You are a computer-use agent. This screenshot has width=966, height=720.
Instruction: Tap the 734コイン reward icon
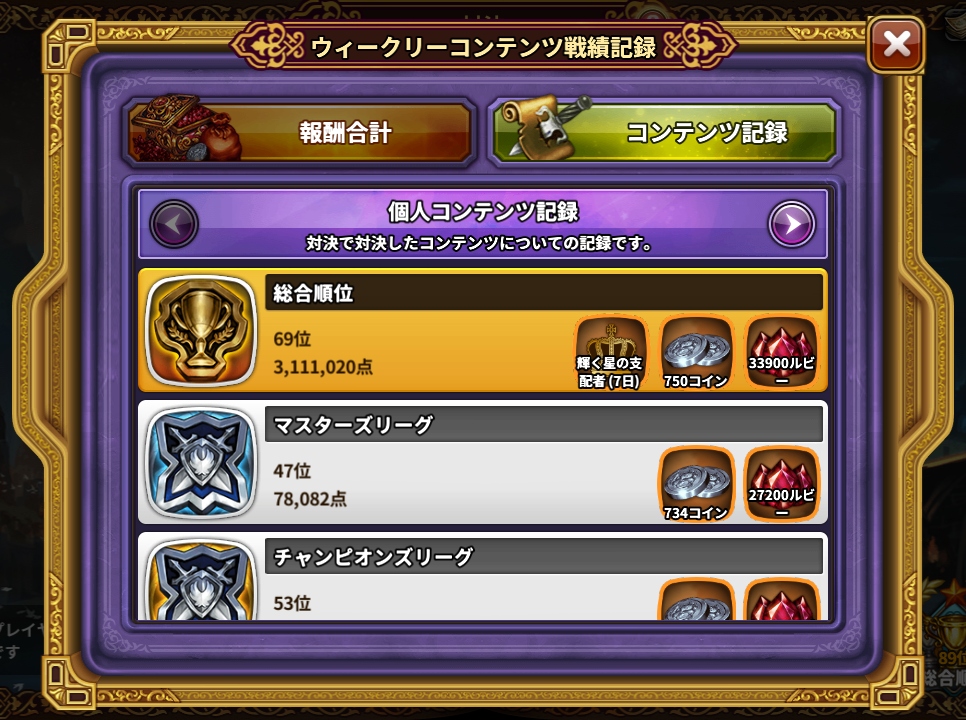coord(696,484)
